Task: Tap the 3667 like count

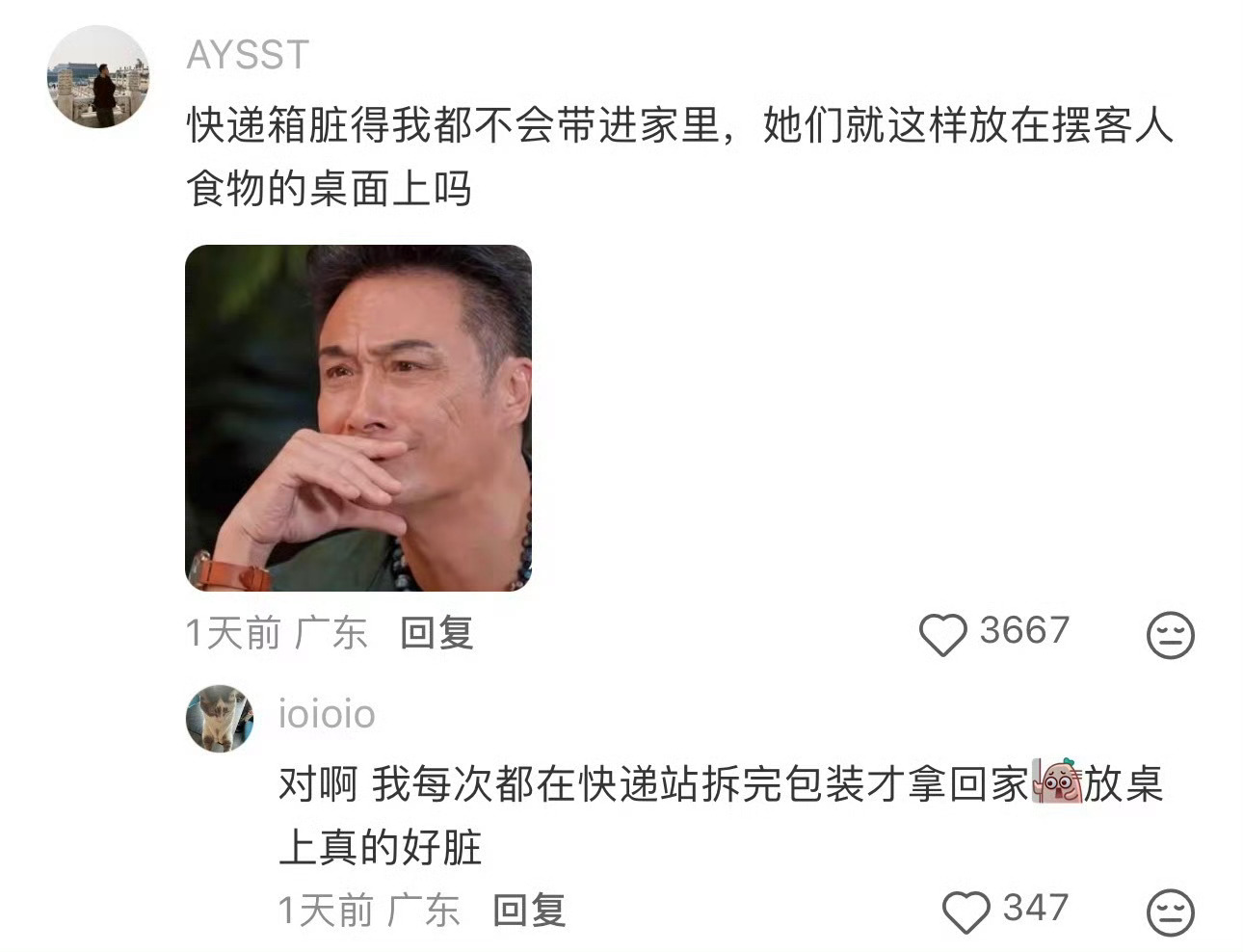Action: point(1024,631)
